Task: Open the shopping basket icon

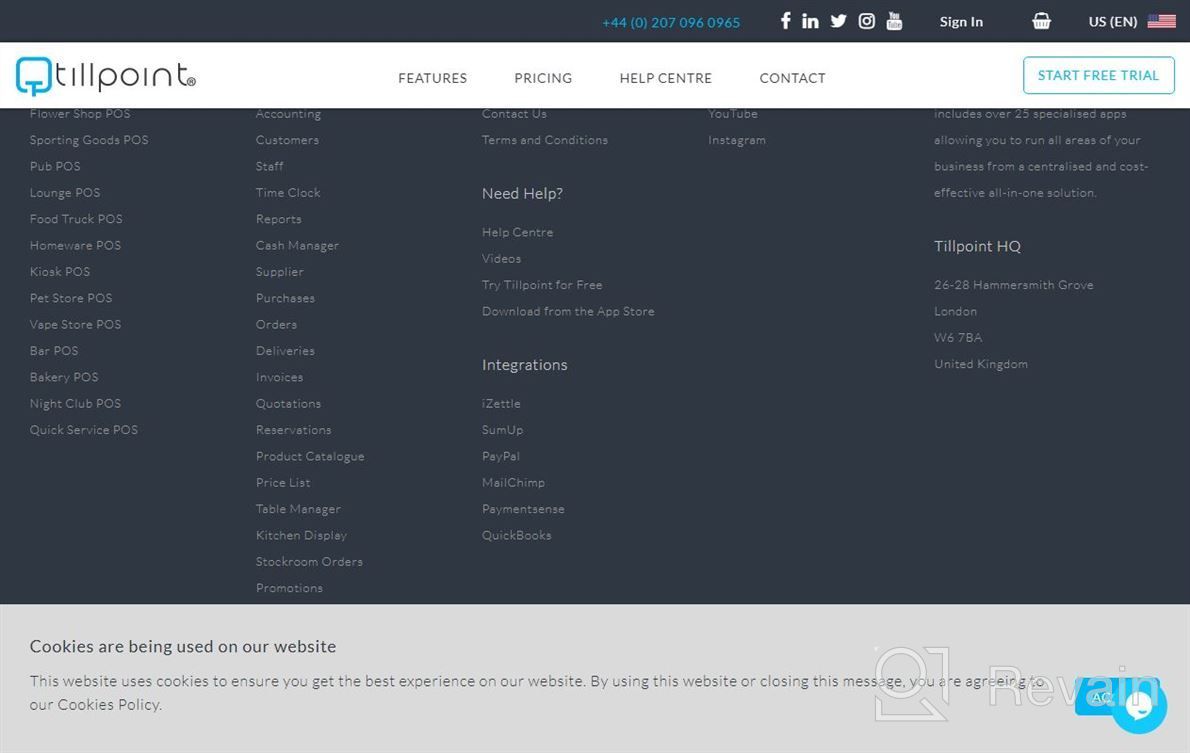Action: 1041,21
